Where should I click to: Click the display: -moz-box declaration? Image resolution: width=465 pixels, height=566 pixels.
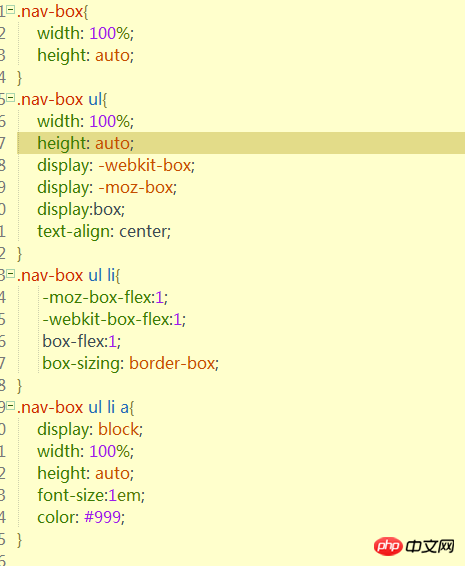tap(107, 187)
